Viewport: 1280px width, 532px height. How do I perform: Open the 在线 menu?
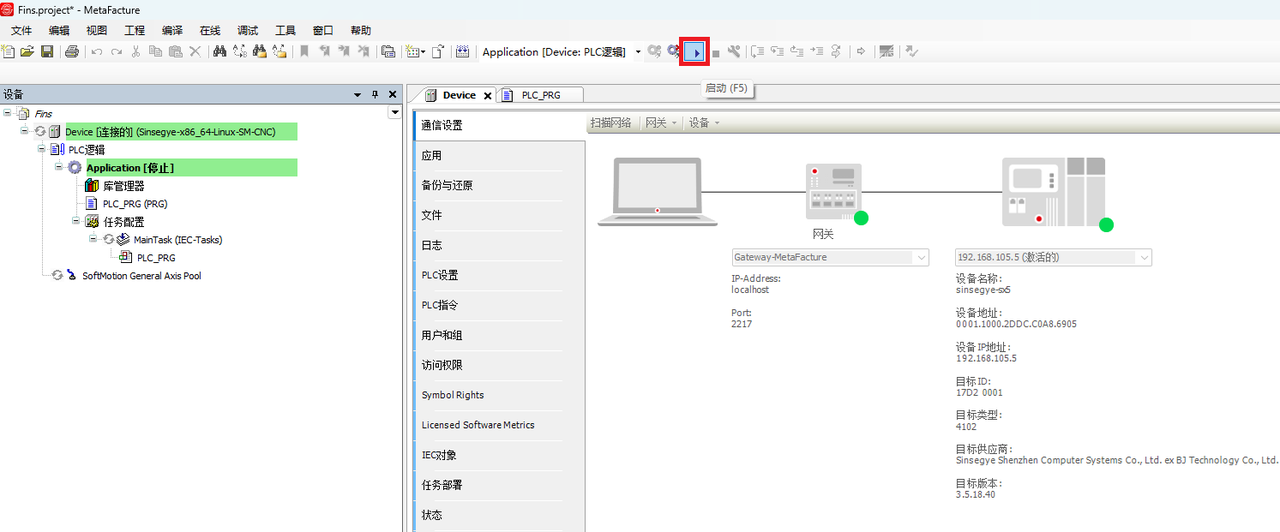210,31
